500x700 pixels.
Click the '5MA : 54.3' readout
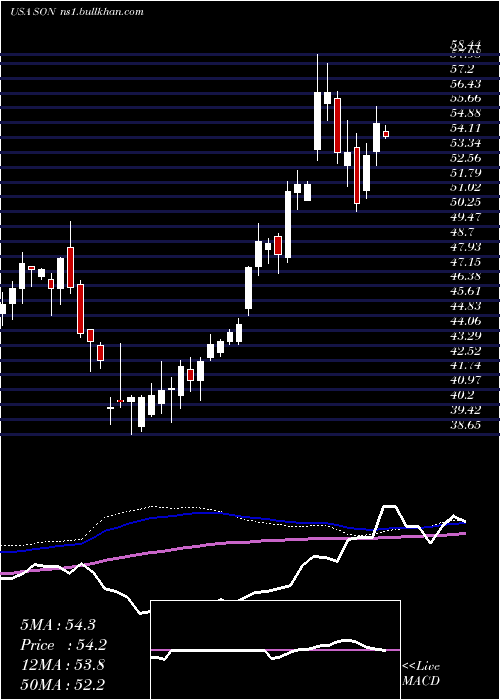click(58, 625)
